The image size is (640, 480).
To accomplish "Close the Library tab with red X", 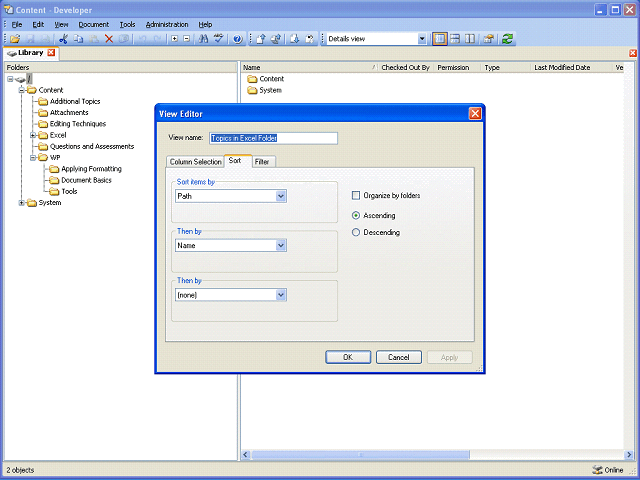I will click(x=51, y=53).
